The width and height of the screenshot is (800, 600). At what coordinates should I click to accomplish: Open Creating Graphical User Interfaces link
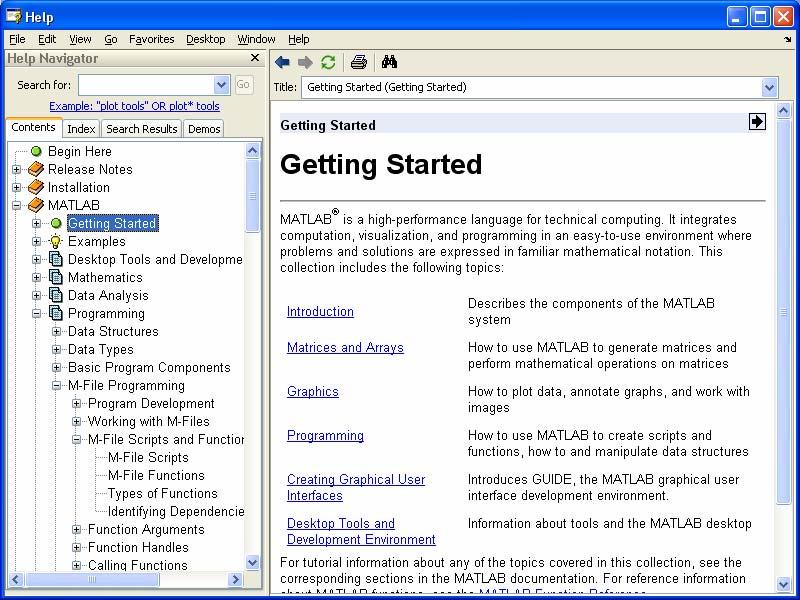[356, 487]
